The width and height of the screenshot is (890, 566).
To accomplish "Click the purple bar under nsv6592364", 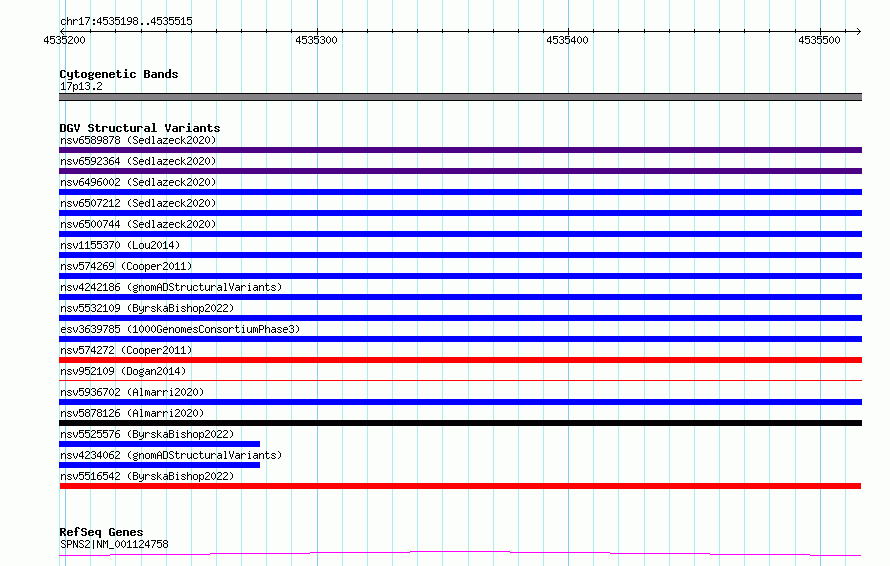I will tap(460, 171).
